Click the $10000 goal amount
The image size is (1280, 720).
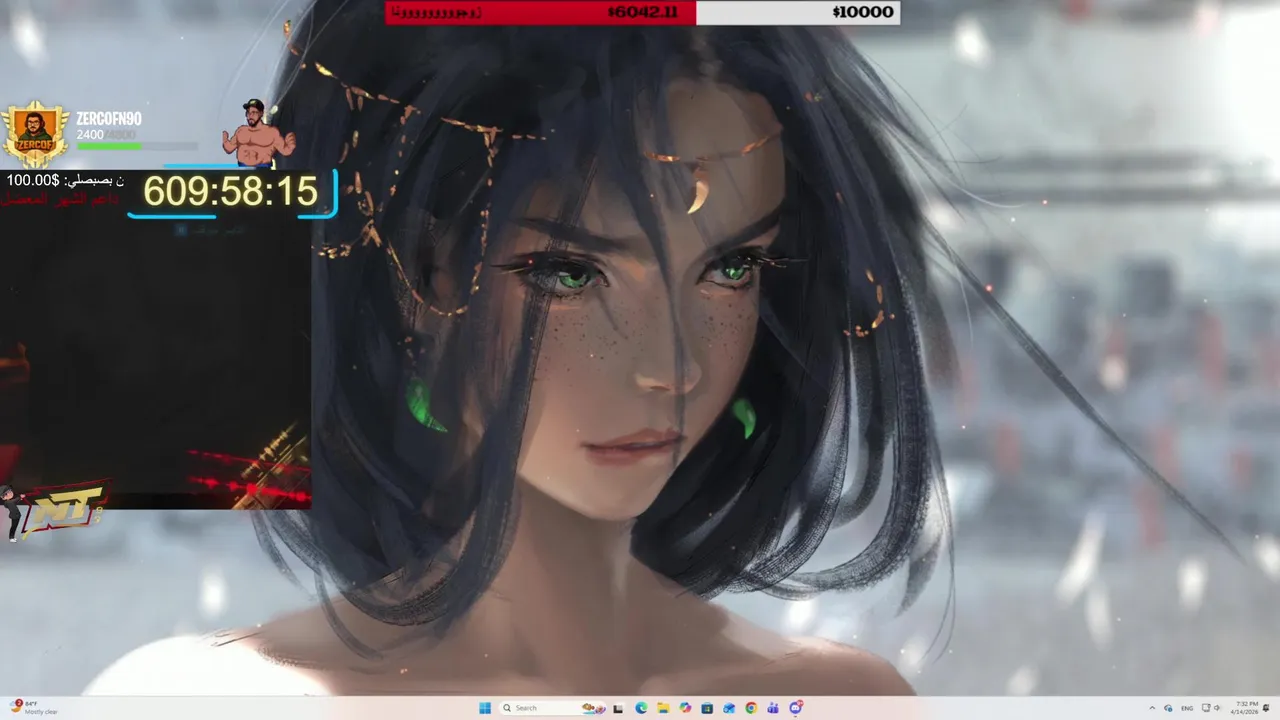862,12
